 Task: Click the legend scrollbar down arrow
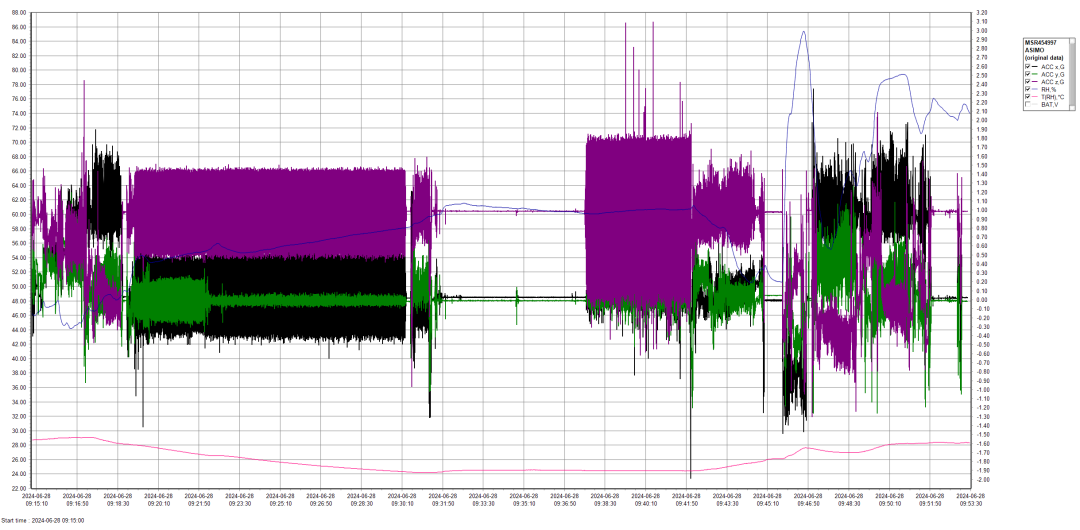1072,108
